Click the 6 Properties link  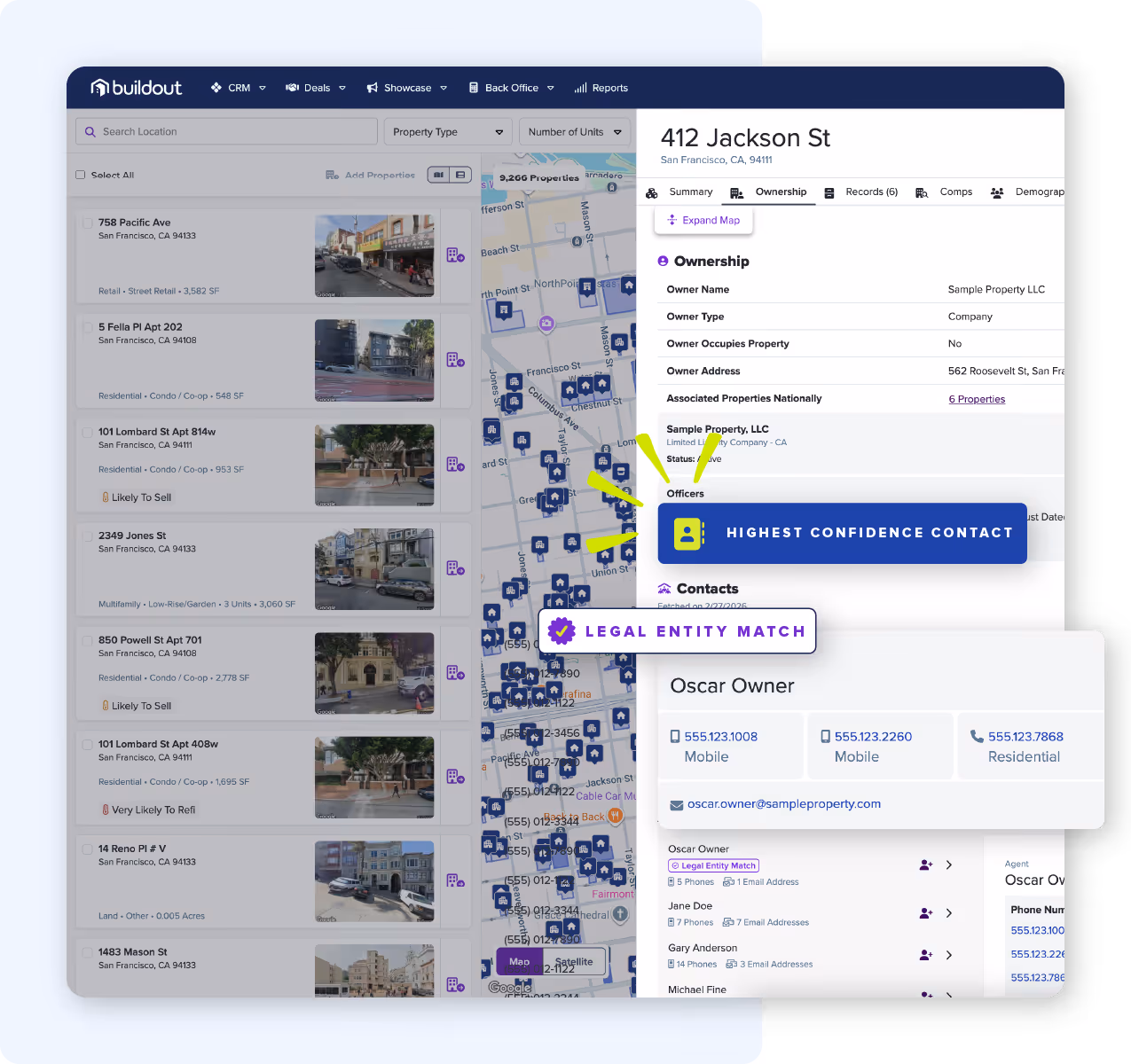pyautogui.click(x=976, y=398)
